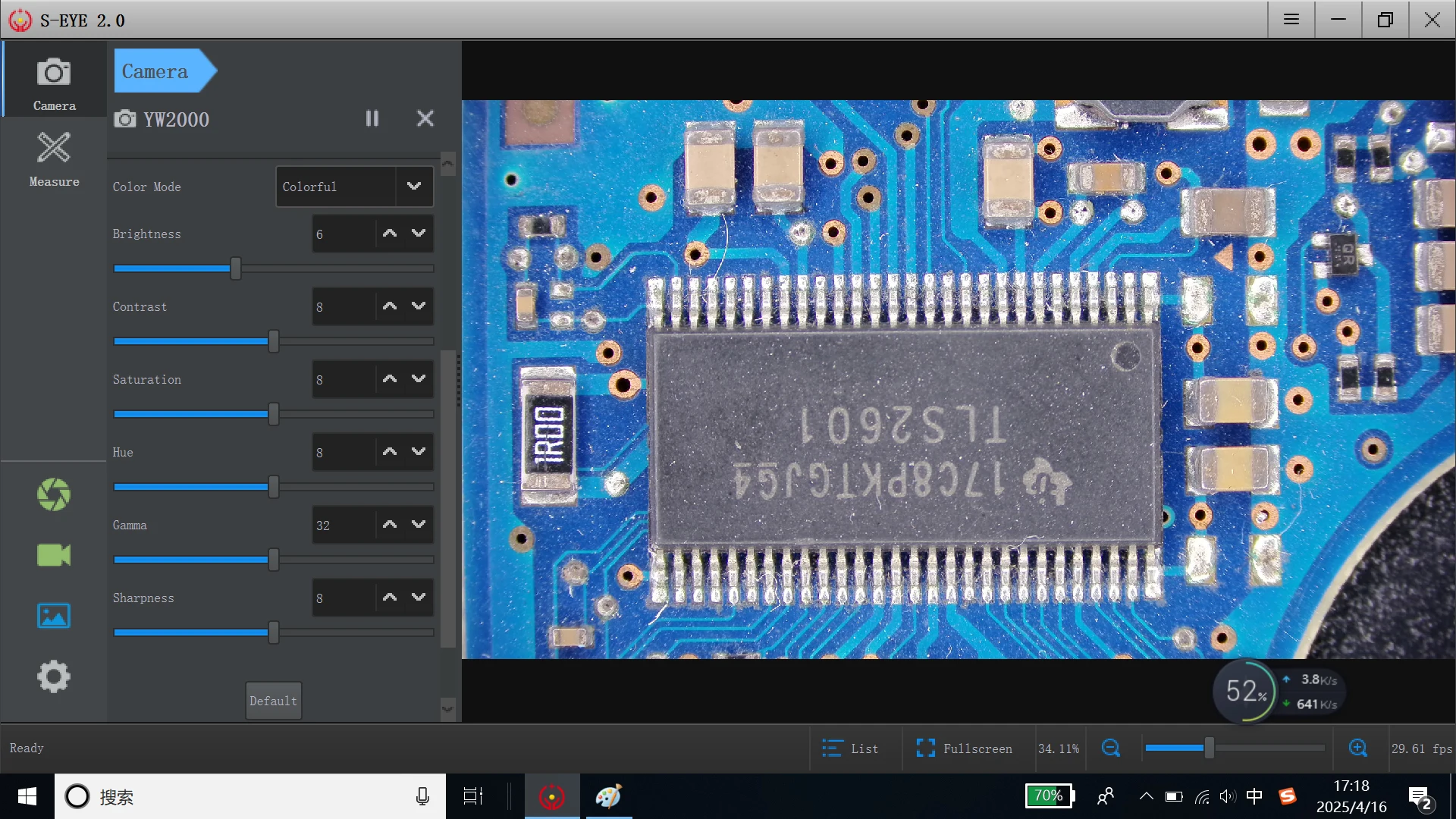Click the zoom in magnifier icon

[1358, 748]
